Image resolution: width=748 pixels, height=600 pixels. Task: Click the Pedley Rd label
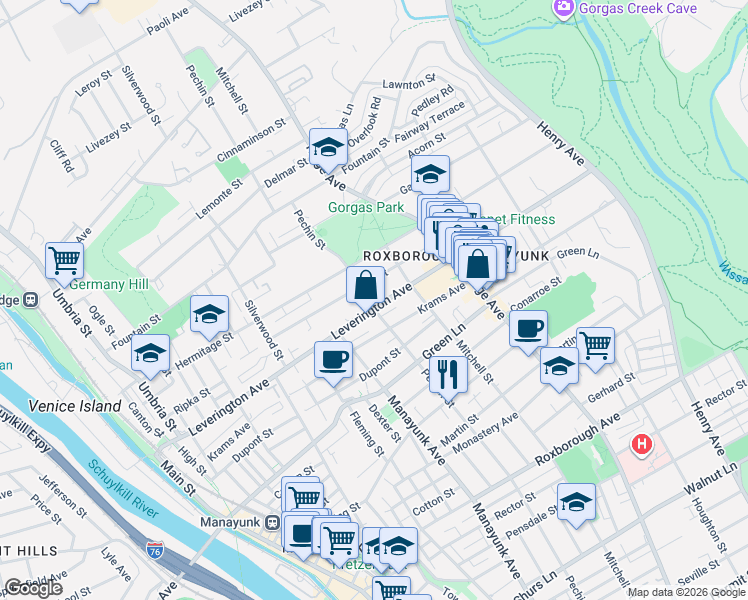pyautogui.click(x=432, y=101)
